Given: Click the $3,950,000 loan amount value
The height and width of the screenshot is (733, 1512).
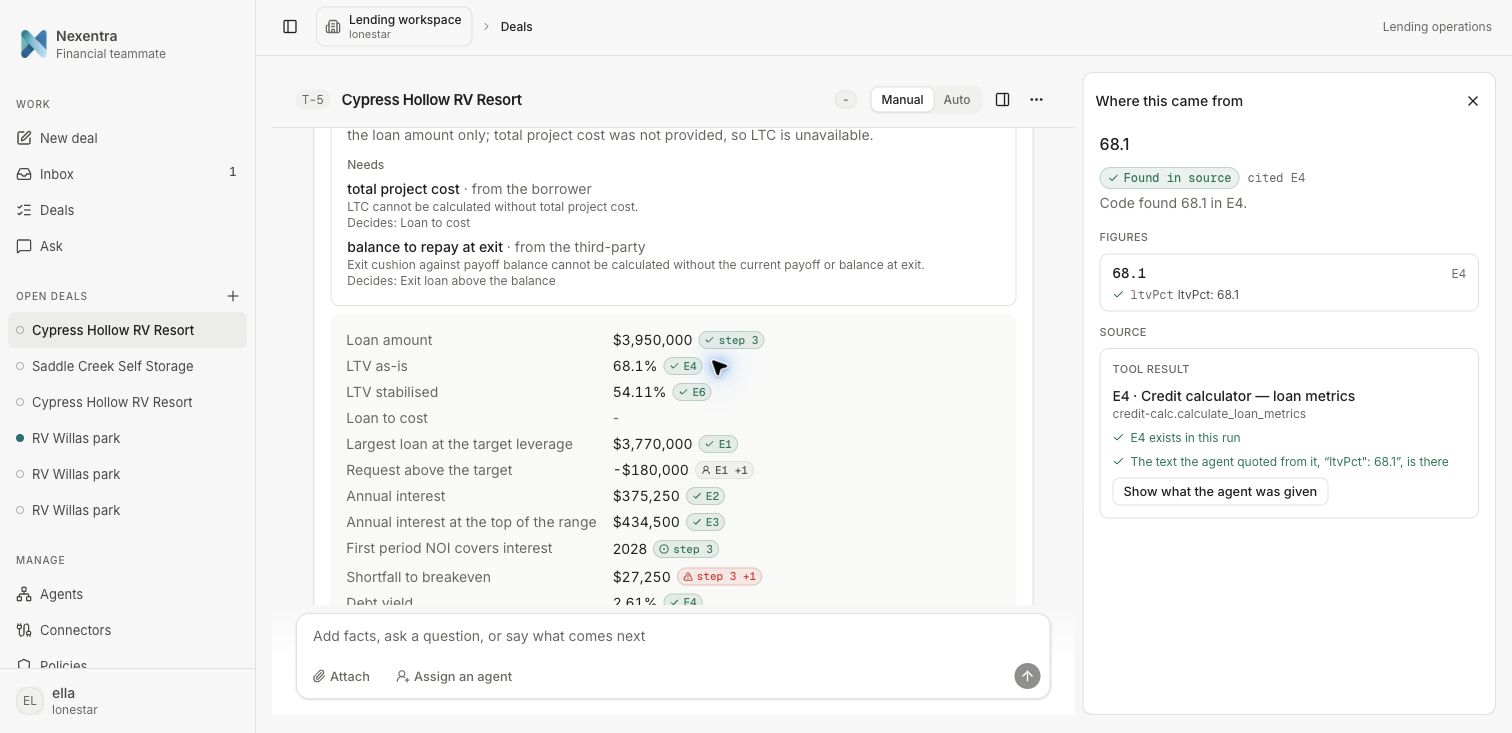Looking at the screenshot, I should [x=652, y=340].
